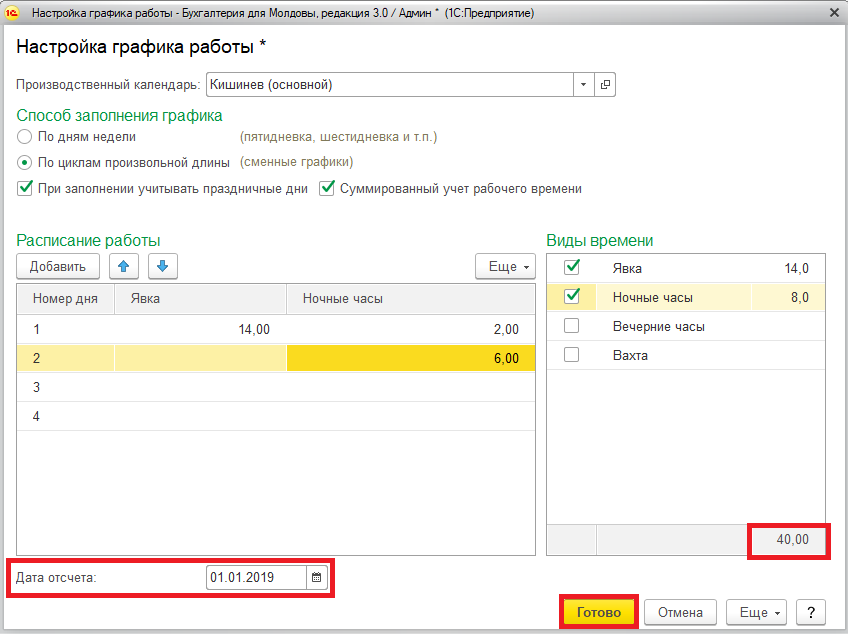The image size is (848, 634).
Task: Click the Дата отсчета date field
Action: pyautogui.click(x=255, y=577)
